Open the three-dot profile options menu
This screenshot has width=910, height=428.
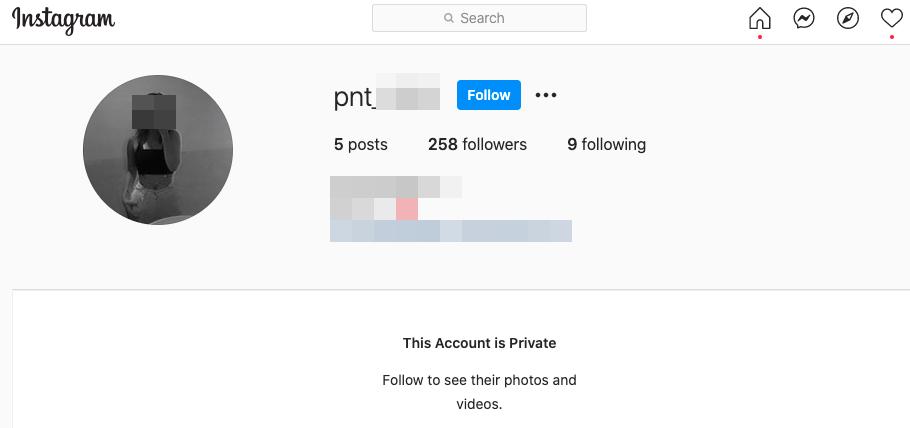545,95
